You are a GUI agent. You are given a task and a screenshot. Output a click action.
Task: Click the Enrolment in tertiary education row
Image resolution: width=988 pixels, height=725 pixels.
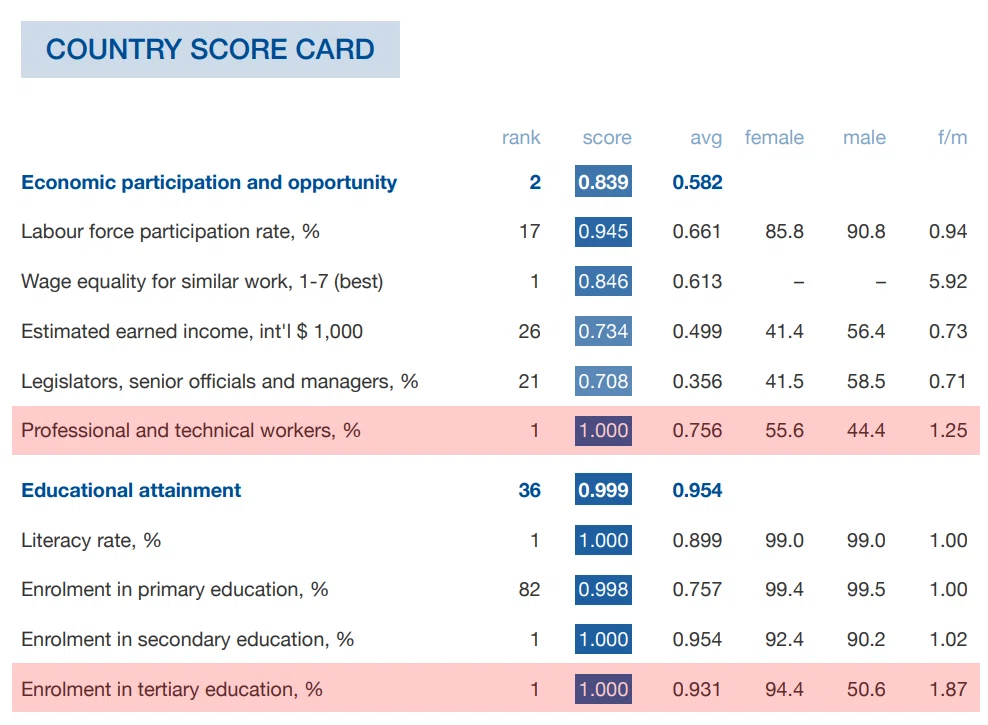(x=496, y=688)
